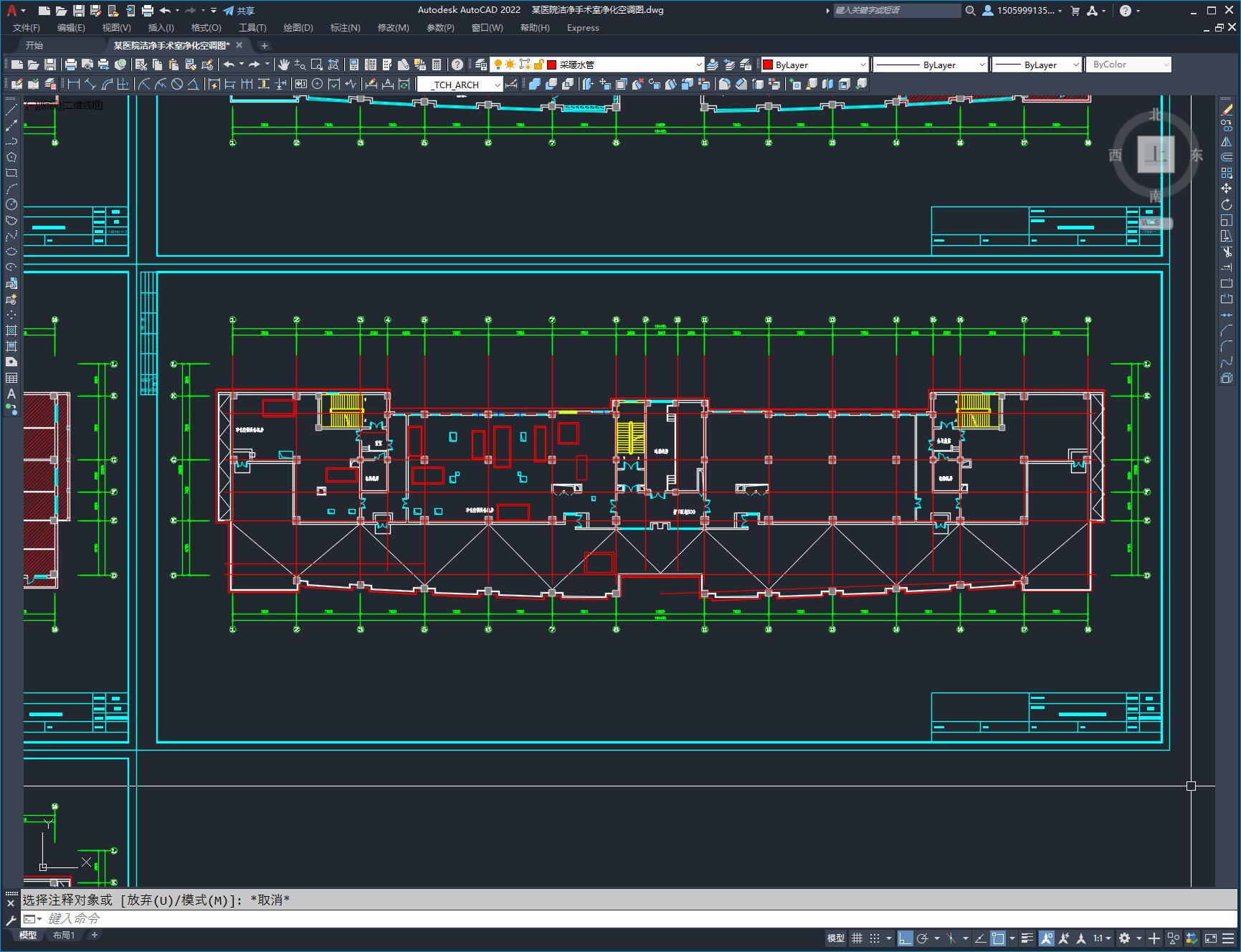Click the Linear dimension icon
1241x952 pixels.
[73, 84]
